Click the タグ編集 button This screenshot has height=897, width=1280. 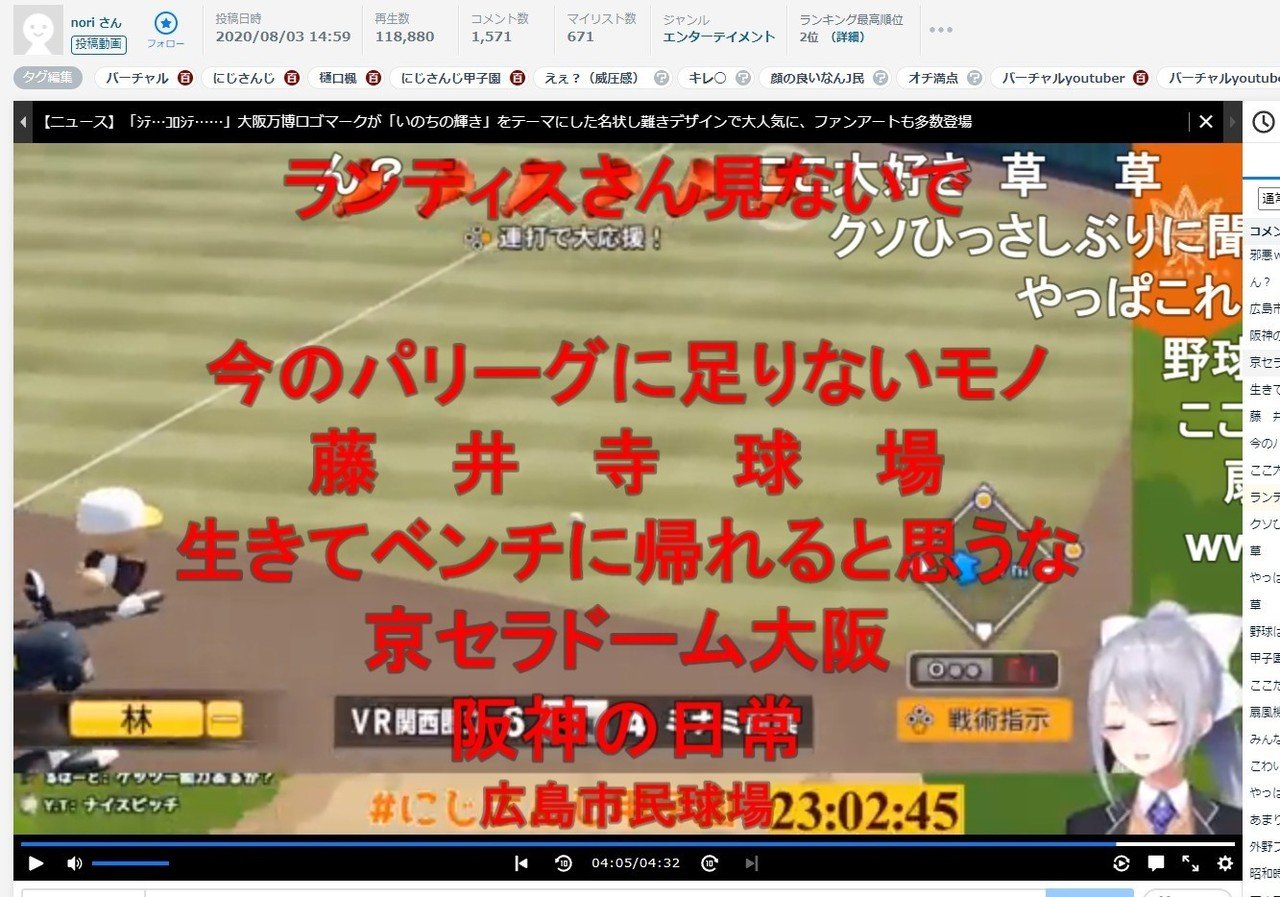click(x=49, y=77)
